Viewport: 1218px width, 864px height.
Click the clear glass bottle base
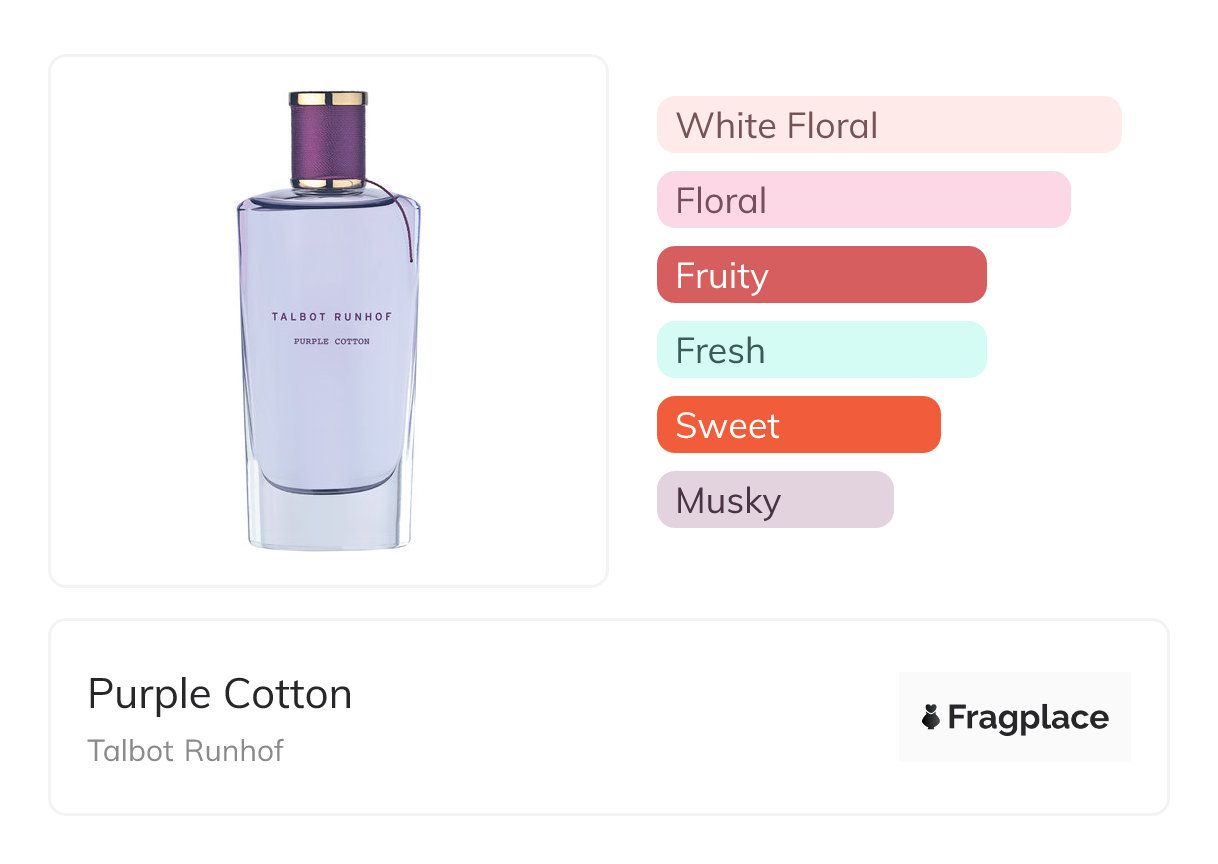click(328, 520)
